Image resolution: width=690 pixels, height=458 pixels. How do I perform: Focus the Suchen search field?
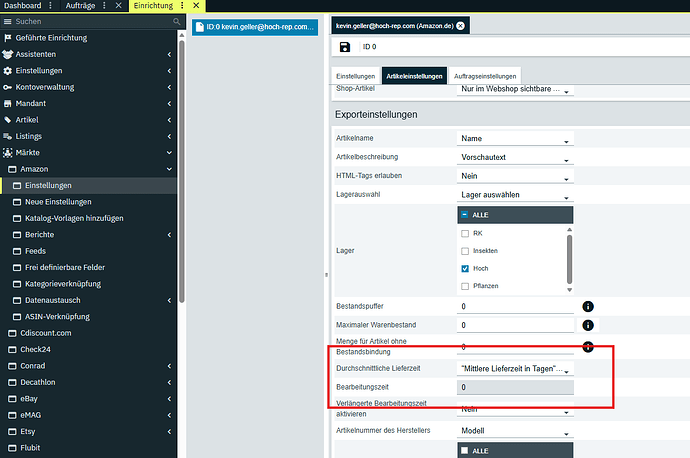92,21
